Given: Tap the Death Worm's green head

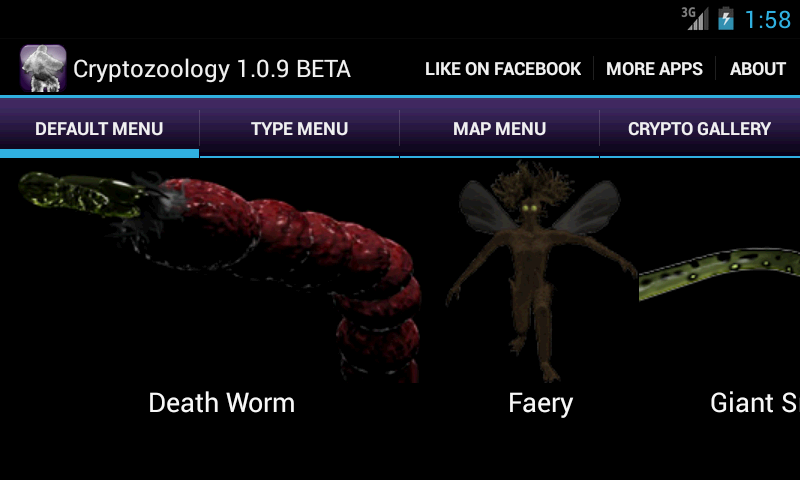Looking at the screenshot, I should (82, 195).
